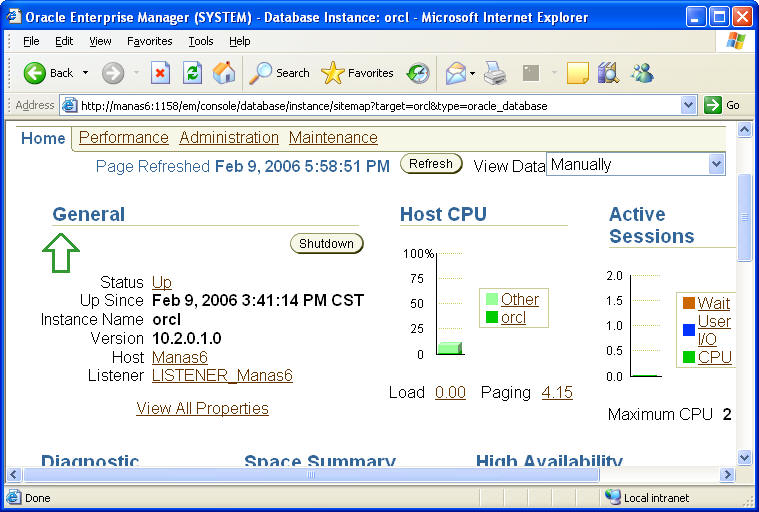Expand the address bar URL dropdown
This screenshot has height=512, width=759.
pos(688,105)
